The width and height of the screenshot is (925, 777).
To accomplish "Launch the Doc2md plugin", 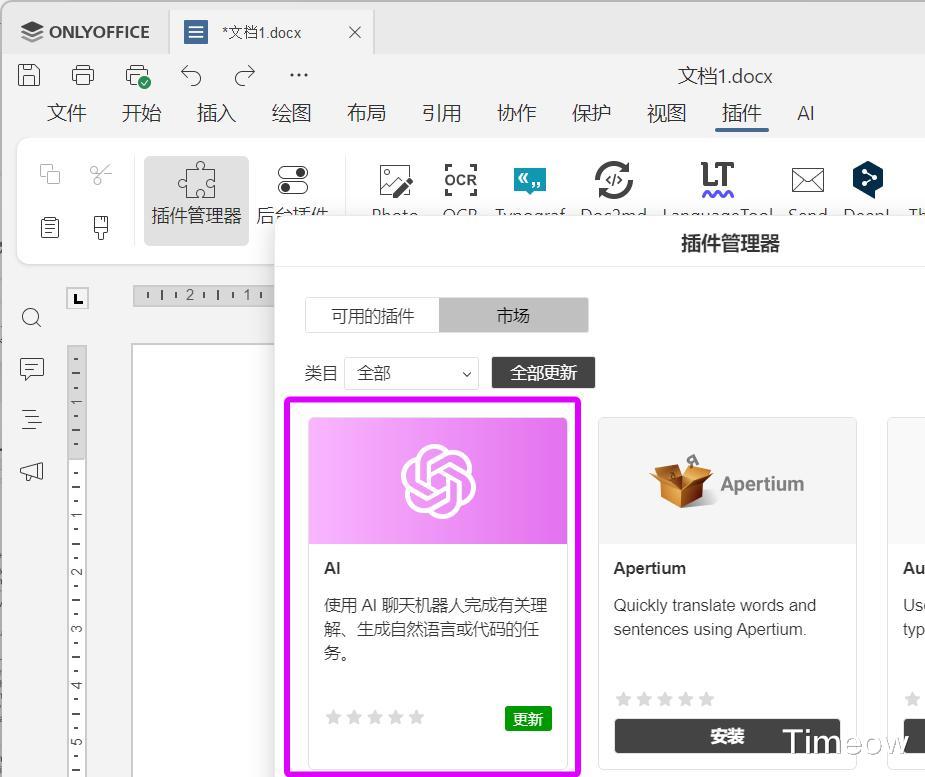I will click(614, 189).
